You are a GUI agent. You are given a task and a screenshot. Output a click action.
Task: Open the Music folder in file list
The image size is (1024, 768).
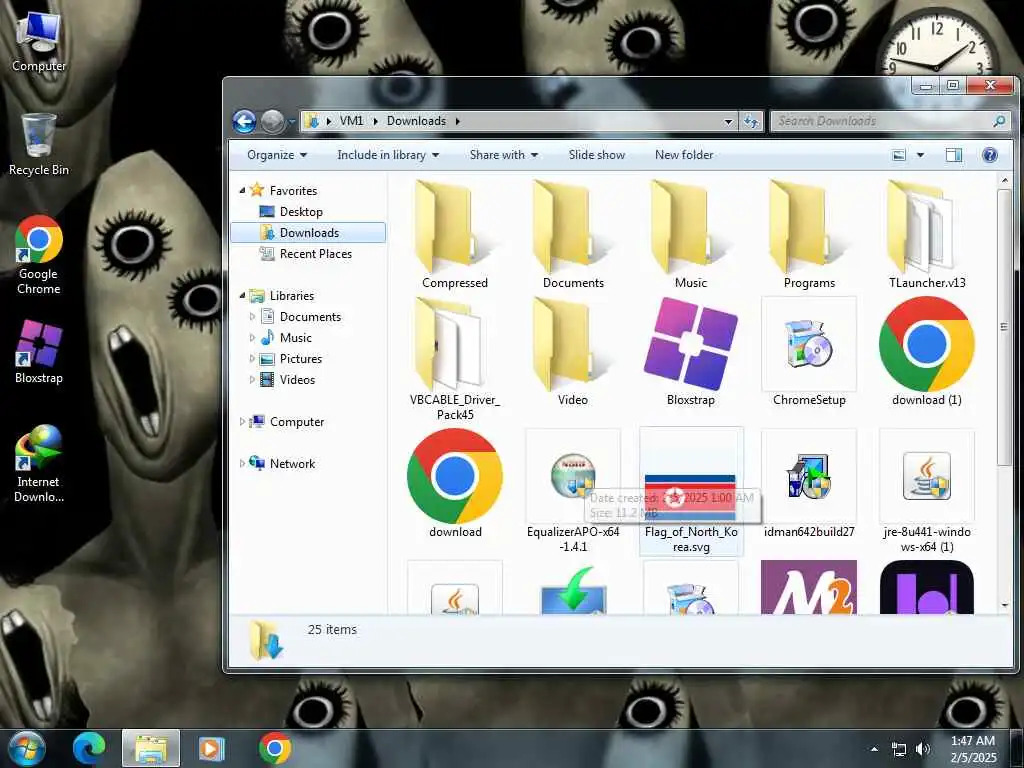point(691,235)
